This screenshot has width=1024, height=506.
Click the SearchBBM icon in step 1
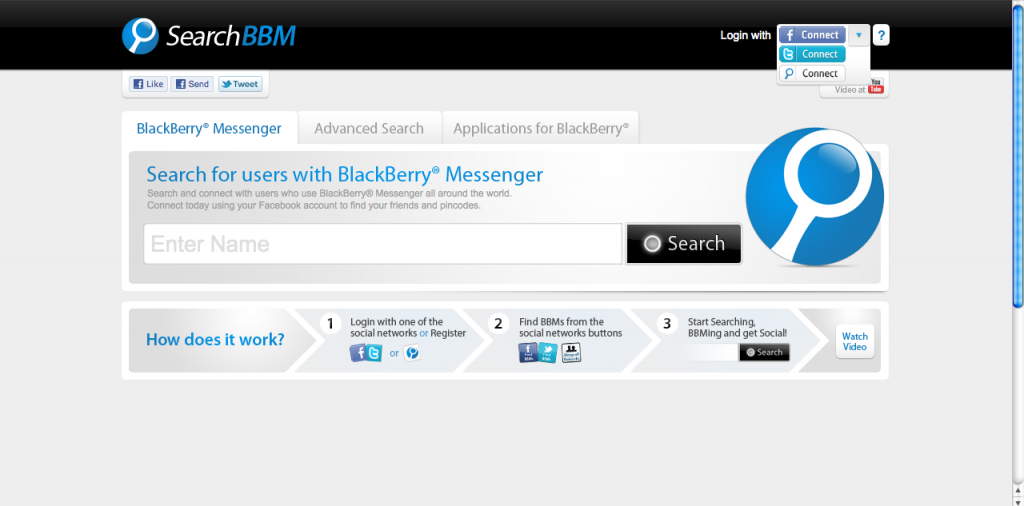tap(411, 353)
